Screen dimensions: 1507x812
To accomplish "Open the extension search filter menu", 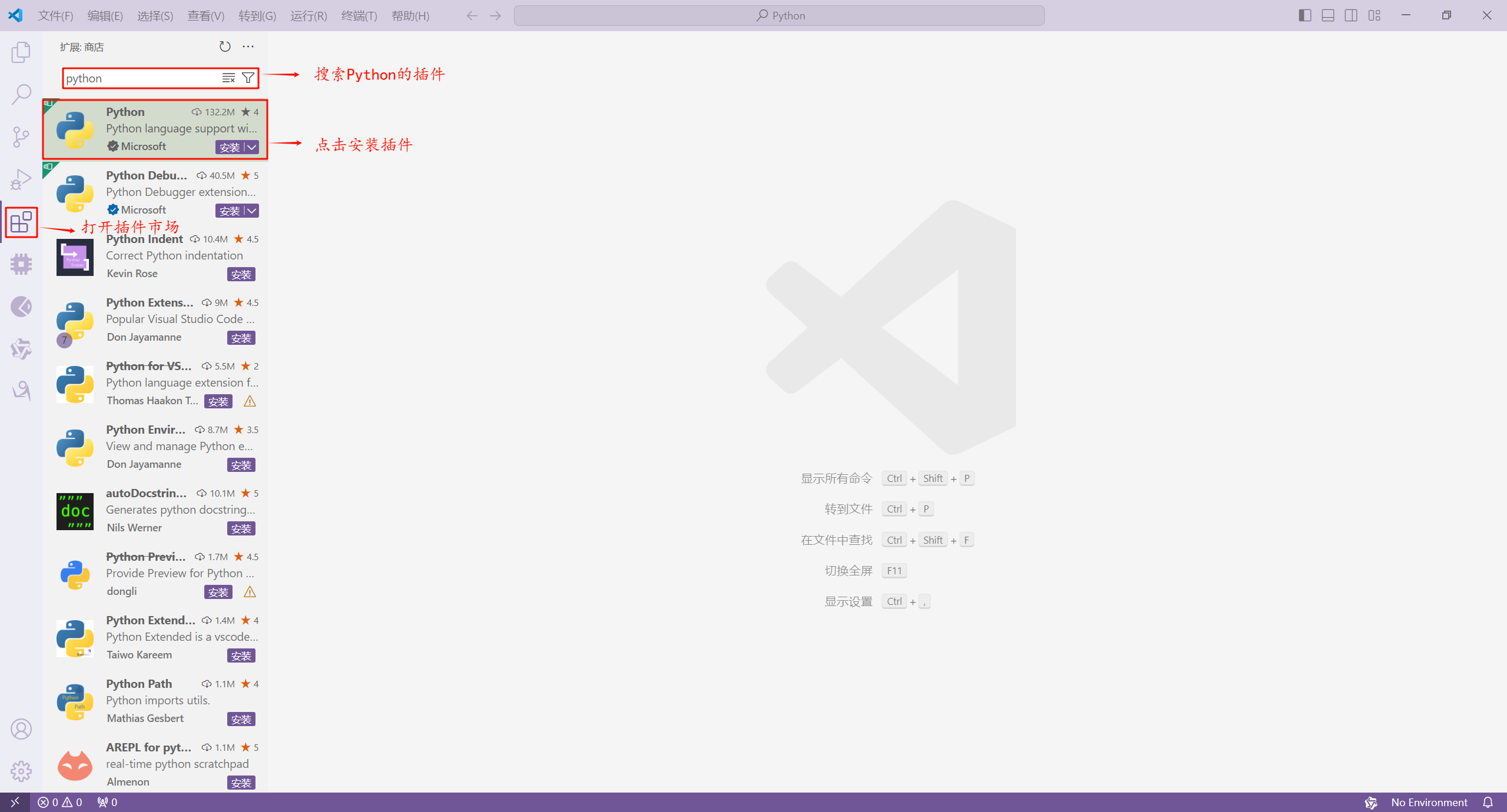I will [x=248, y=78].
